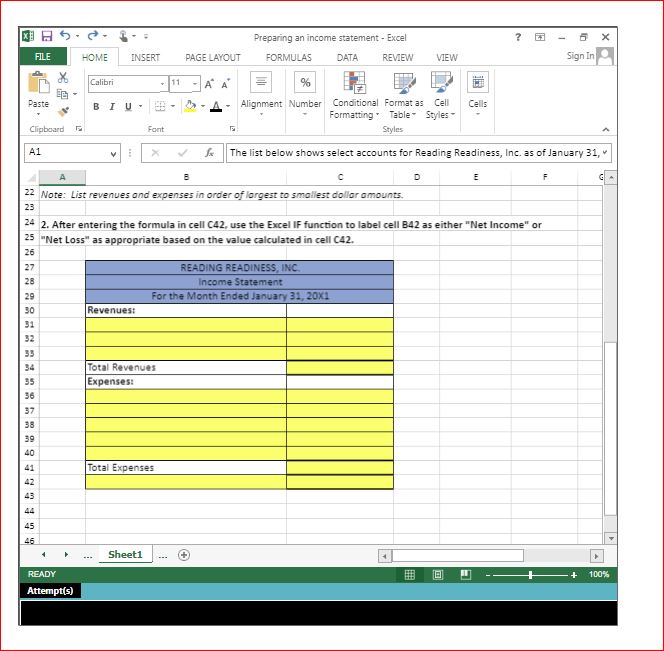Select the HOME ribbon tab
The width and height of the screenshot is (664, 651).
tap(94, 58)
